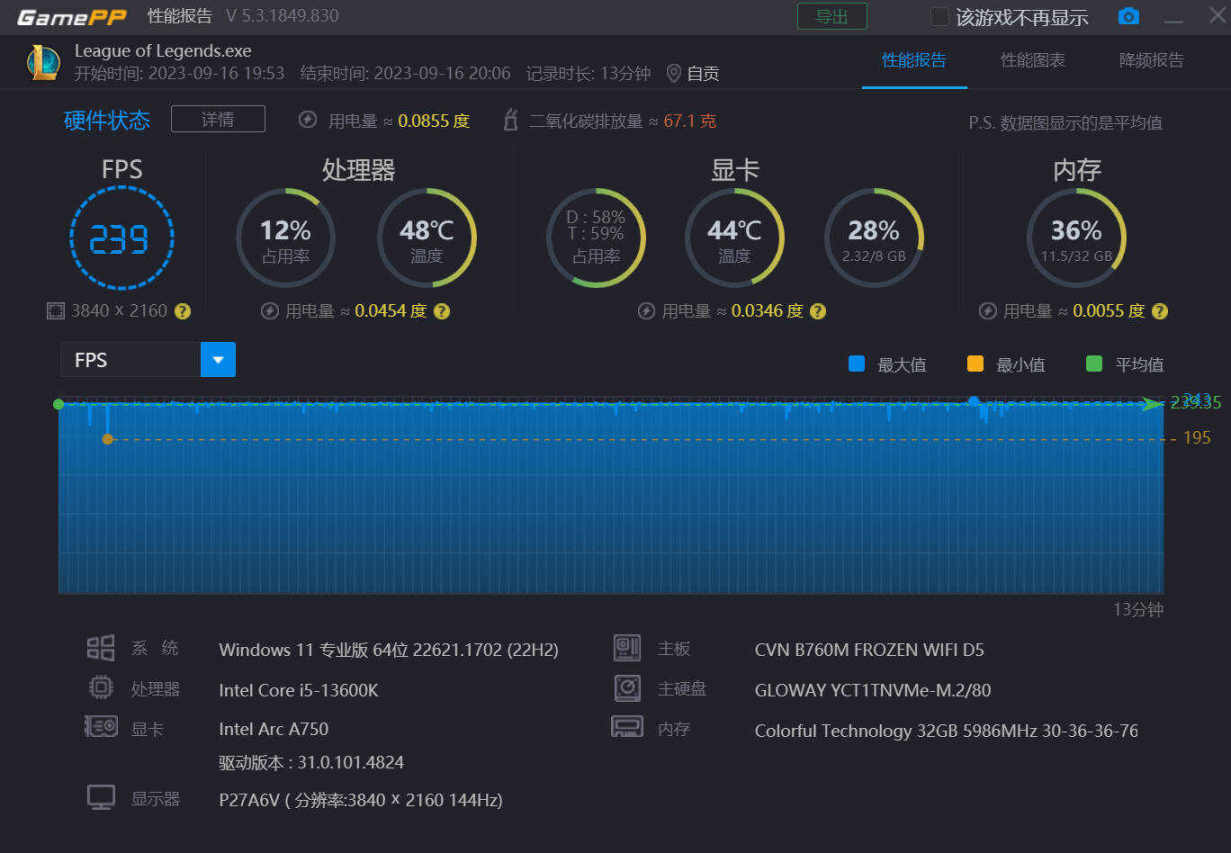Click the 13分钟 chart duration label
The height and width of the screenshot is (853, 1231).
coord(1139,609)
